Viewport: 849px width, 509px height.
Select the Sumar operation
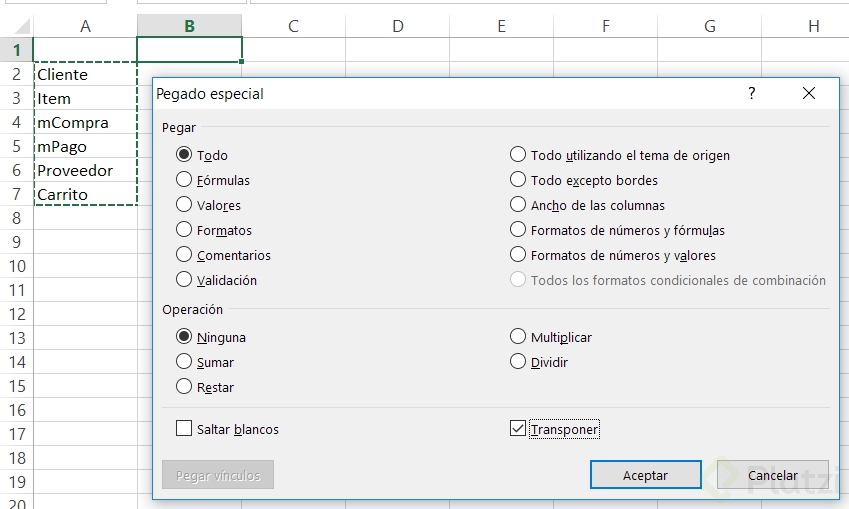pos(184,362)
